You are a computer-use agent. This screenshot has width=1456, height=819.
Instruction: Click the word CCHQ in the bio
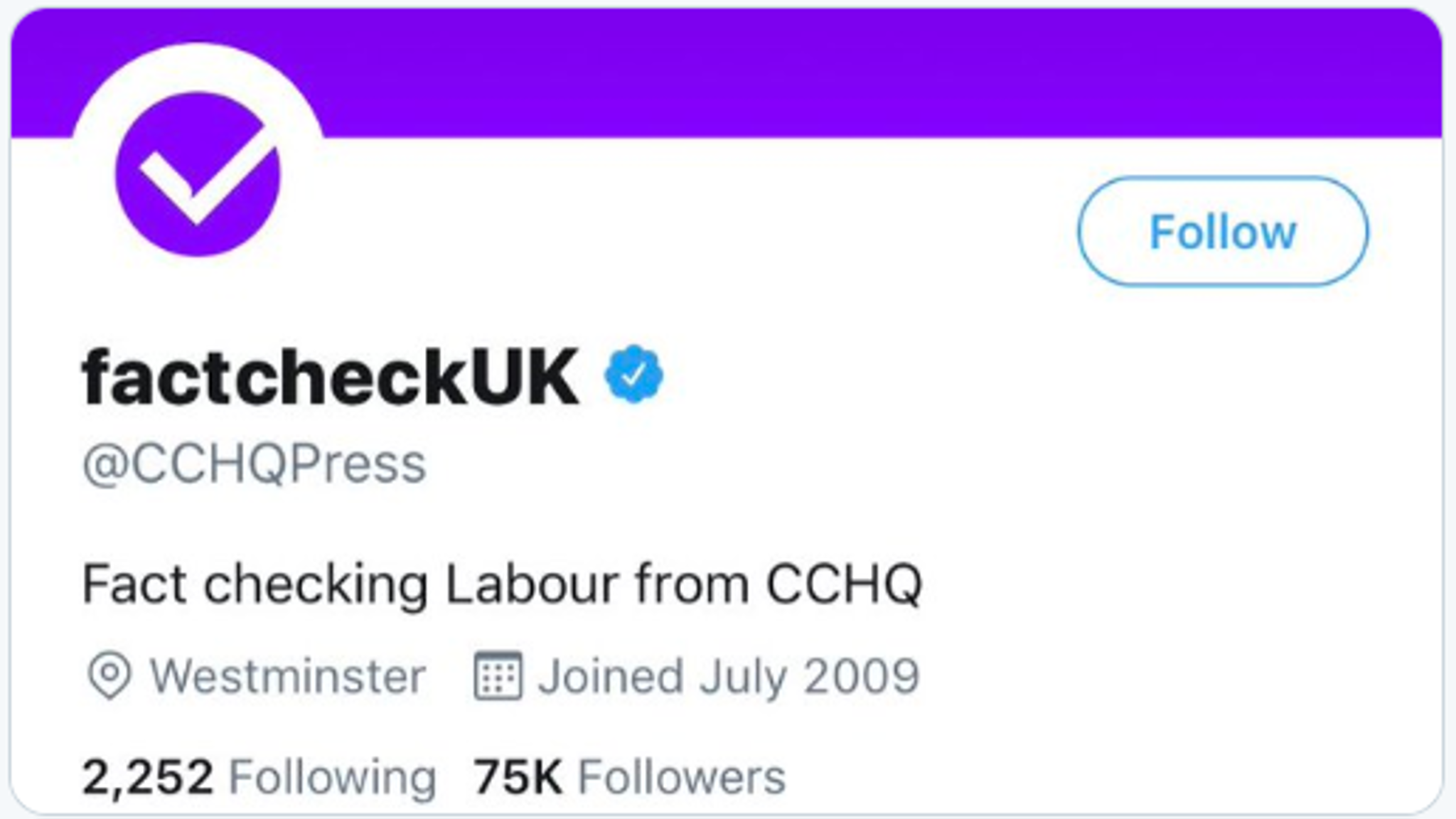[844, 584]
